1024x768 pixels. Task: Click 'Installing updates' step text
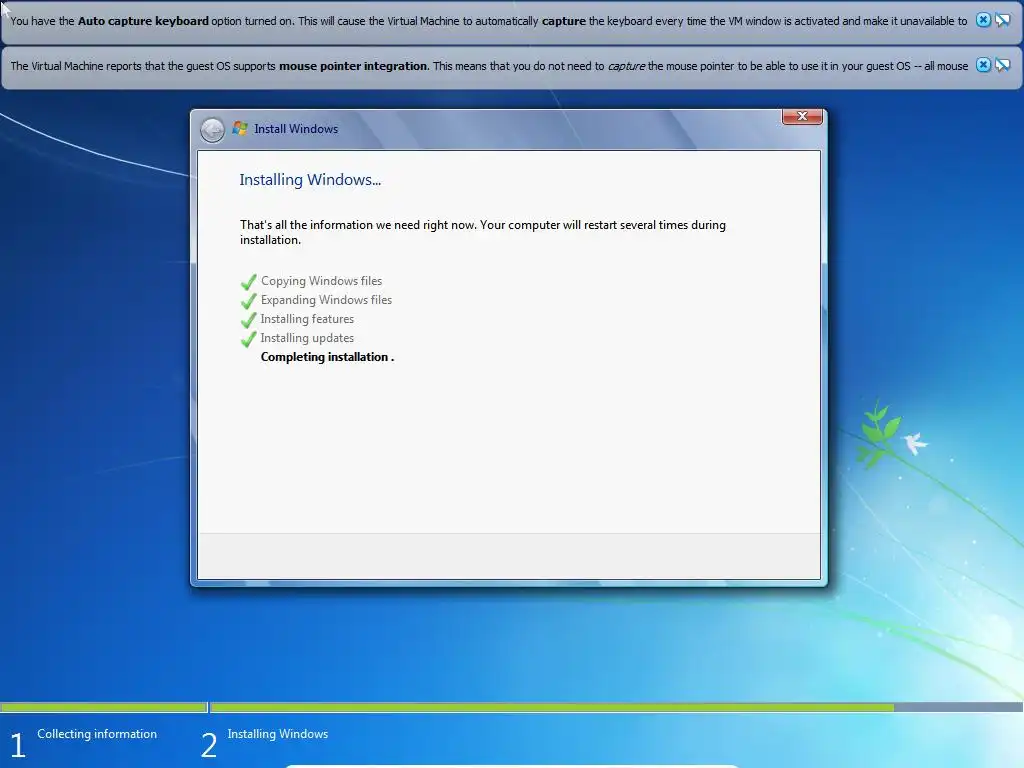click(x=307, y=338)
